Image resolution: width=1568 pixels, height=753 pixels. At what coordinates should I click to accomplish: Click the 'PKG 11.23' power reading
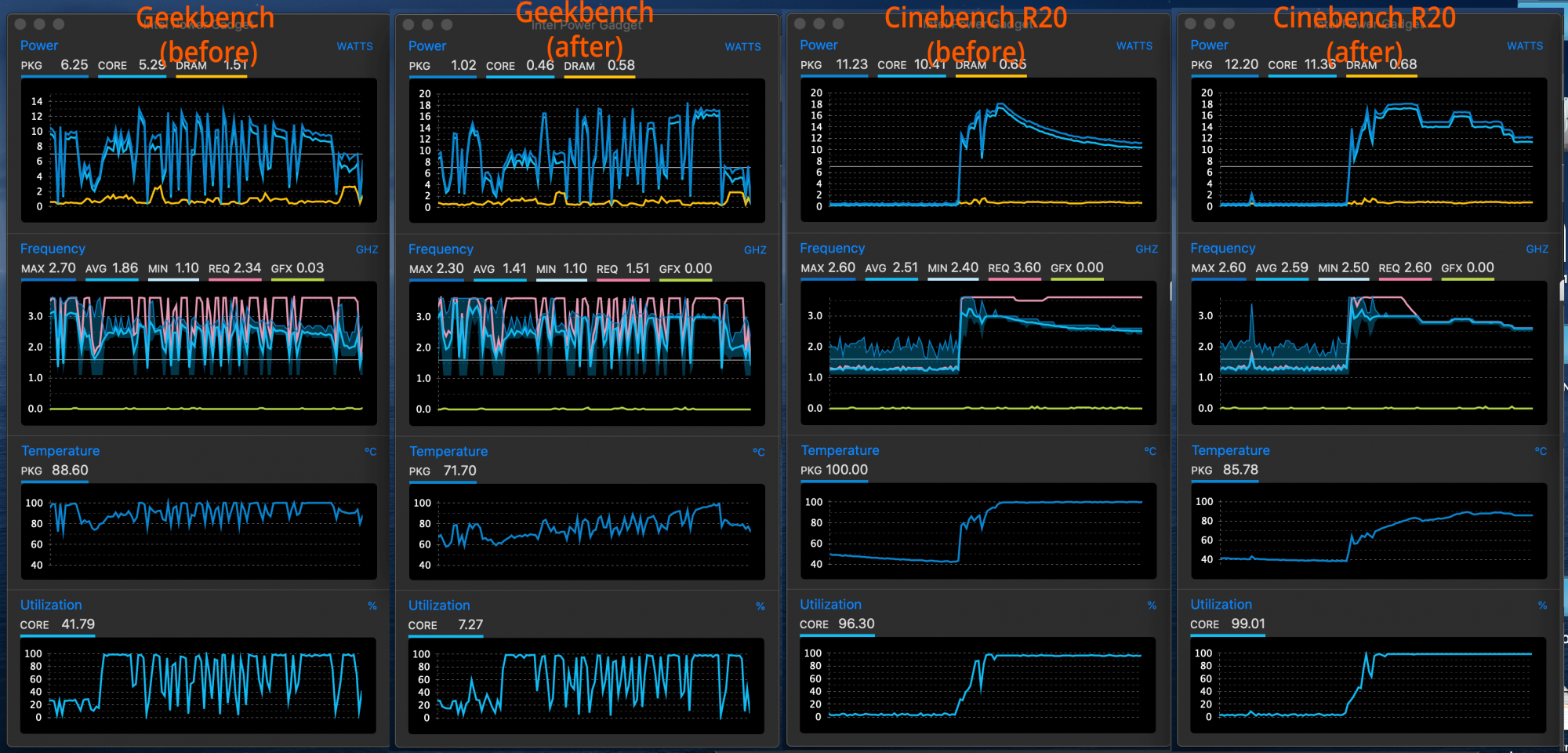(833, 65)
